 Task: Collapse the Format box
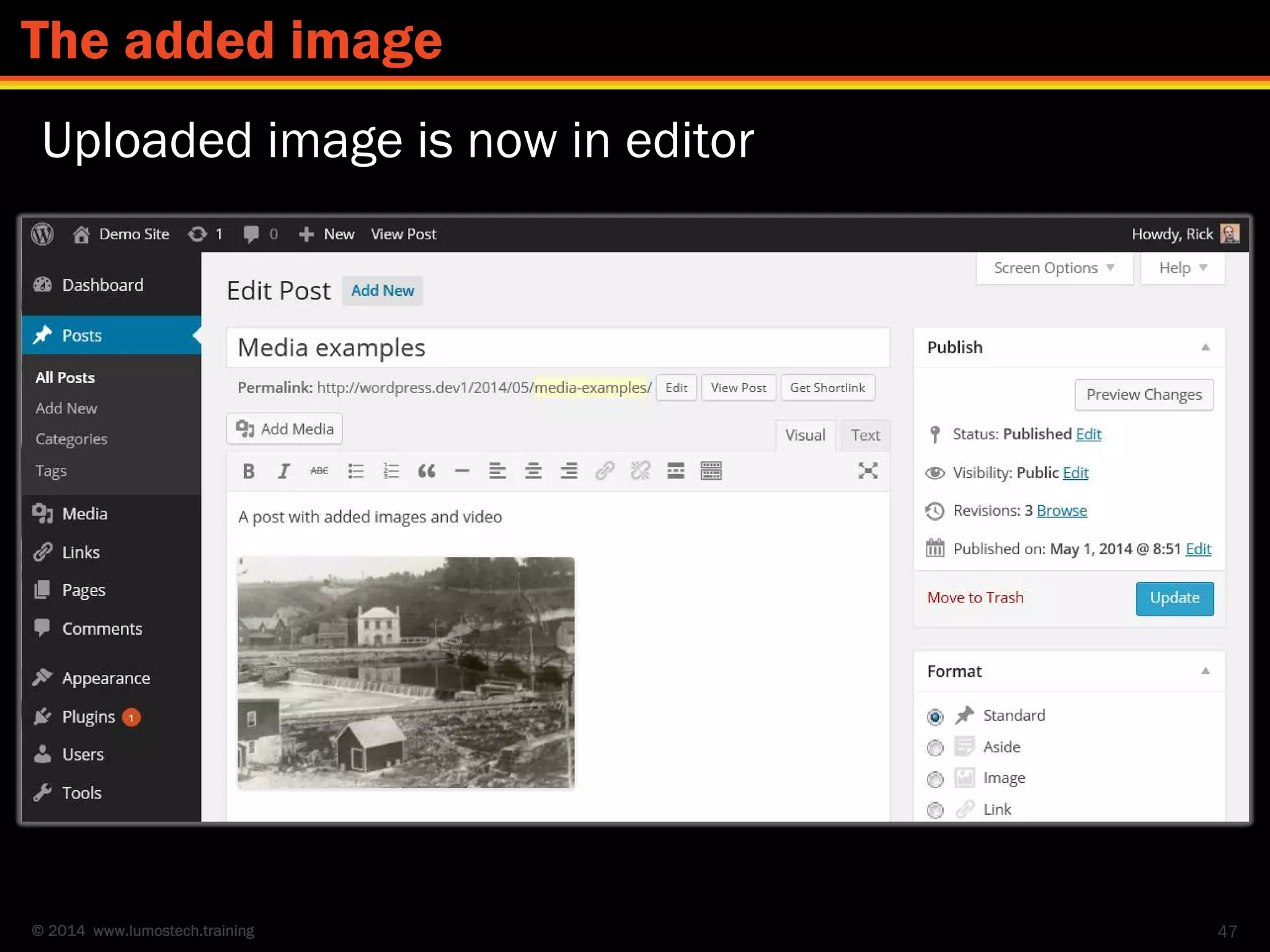(1206, 671)
